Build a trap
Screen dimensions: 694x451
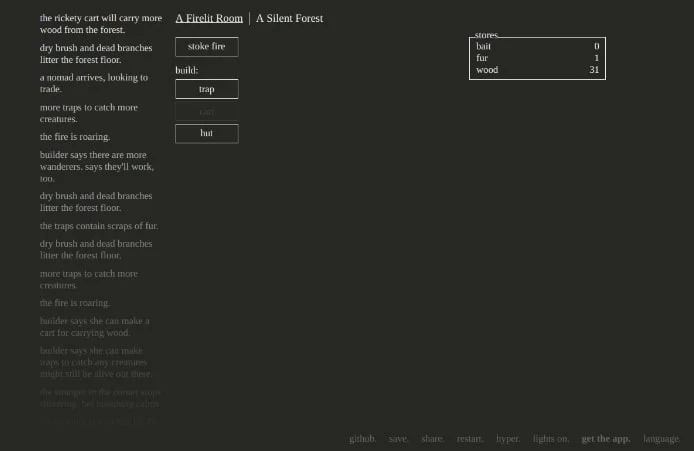tap(207, 89)
